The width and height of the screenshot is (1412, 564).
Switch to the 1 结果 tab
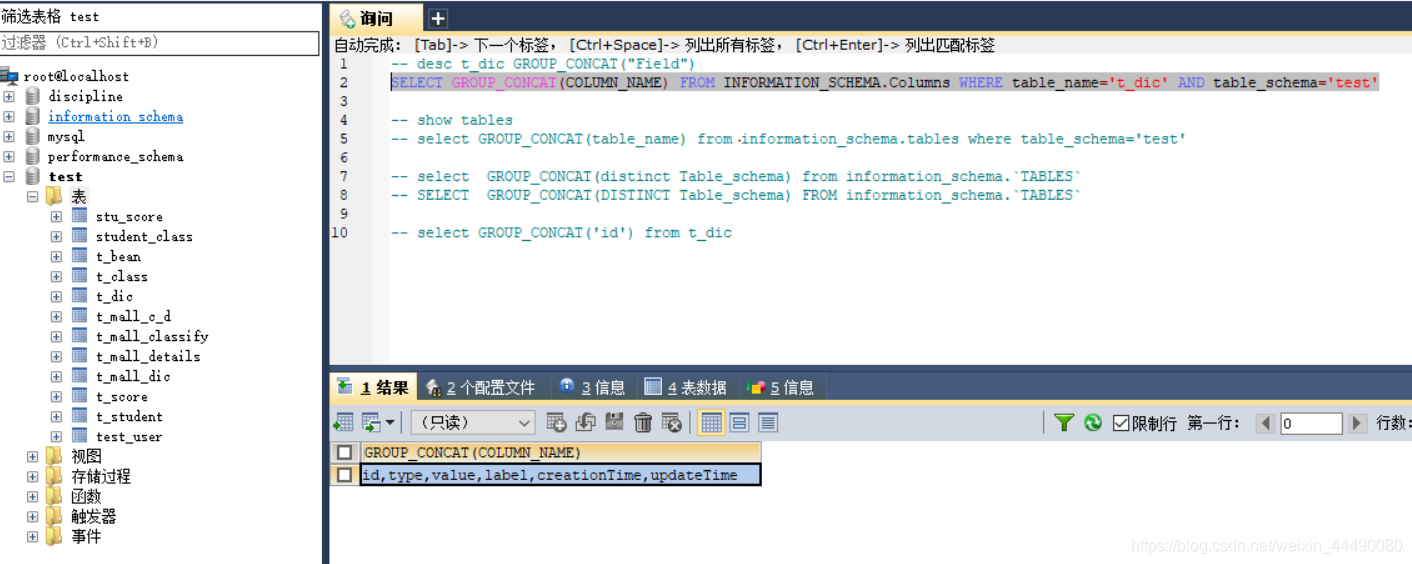(372, 387)
